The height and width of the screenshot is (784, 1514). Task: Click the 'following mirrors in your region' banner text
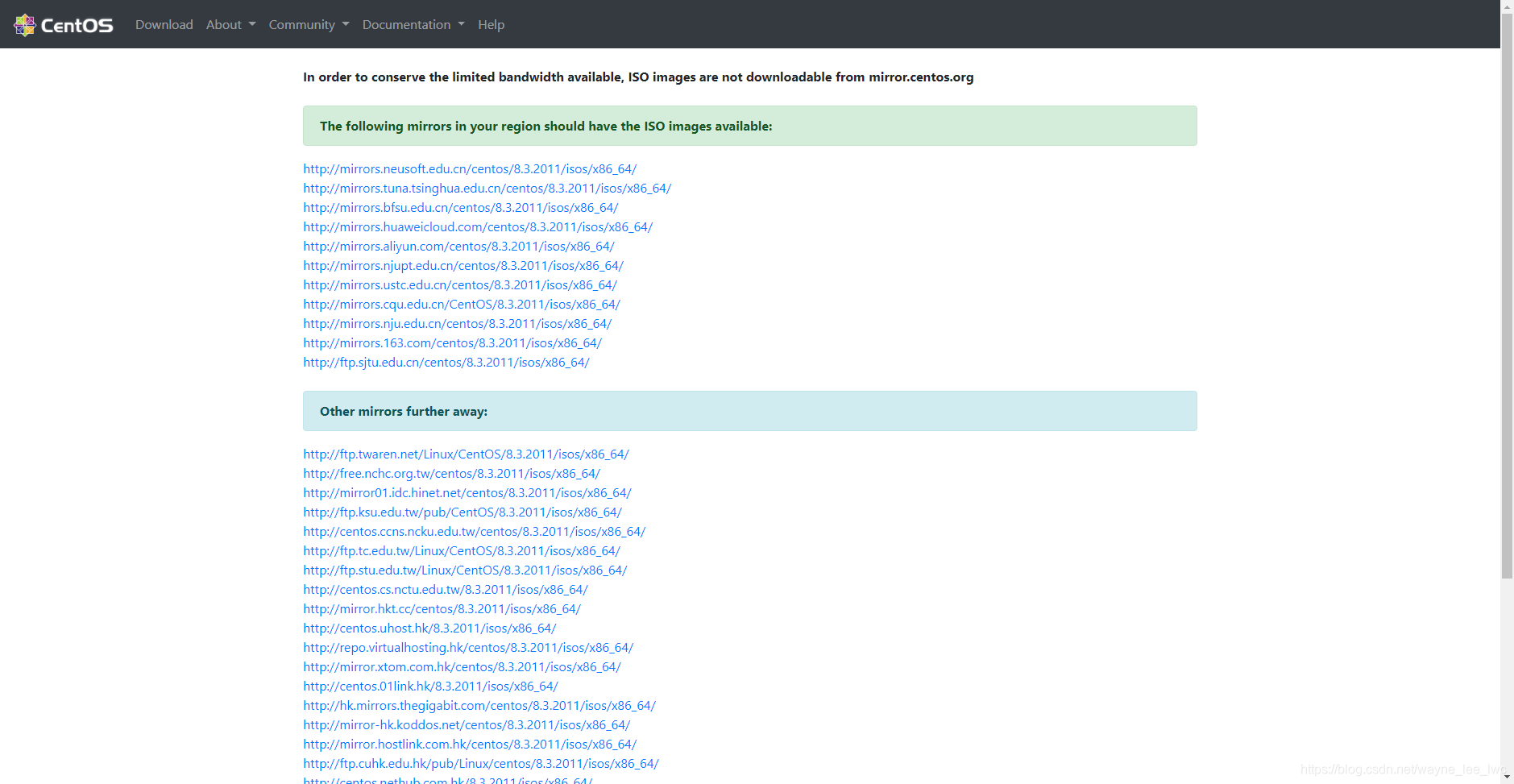pyautogui.click(x=546, y=127)
